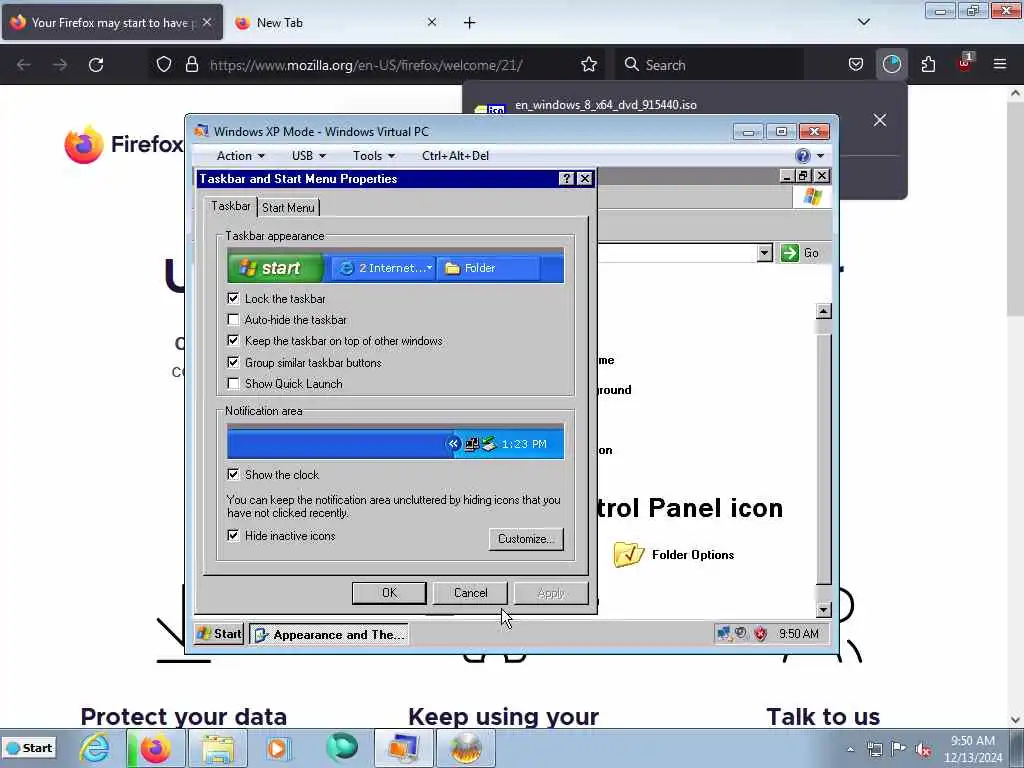Image resolution: width=1024 pixels, height=768 pixels.
Task: Click XP tray red security shield icon
Action: click(x=760, y=633)
